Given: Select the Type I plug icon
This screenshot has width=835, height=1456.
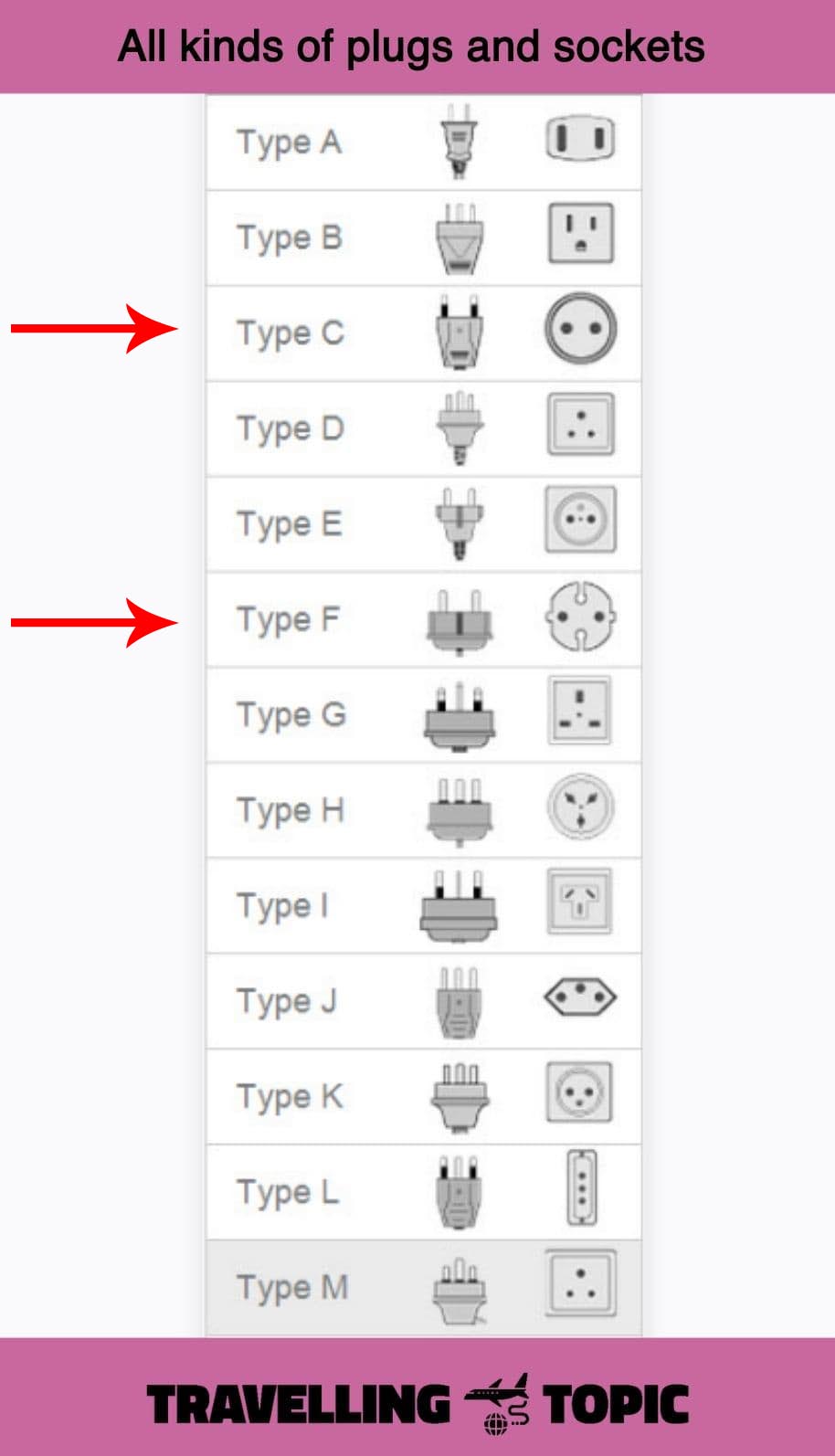Looking at the screenshot, I should (x=460, y=905).
